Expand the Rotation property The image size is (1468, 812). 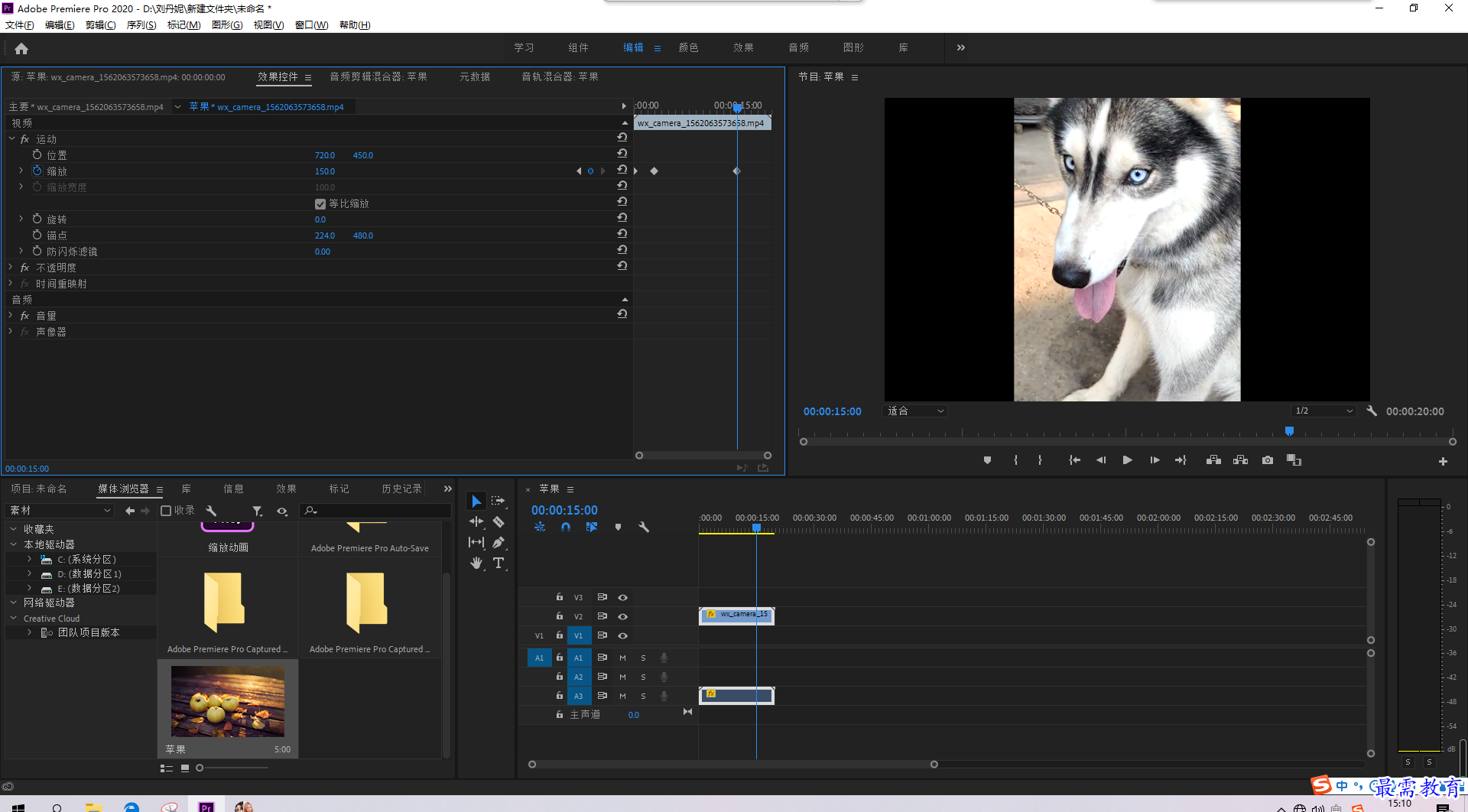[x=21, y=219]
